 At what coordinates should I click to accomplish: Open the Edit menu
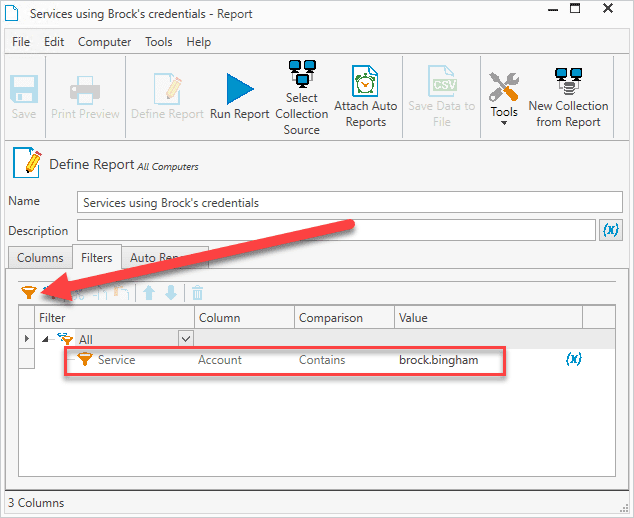(54, 42)
